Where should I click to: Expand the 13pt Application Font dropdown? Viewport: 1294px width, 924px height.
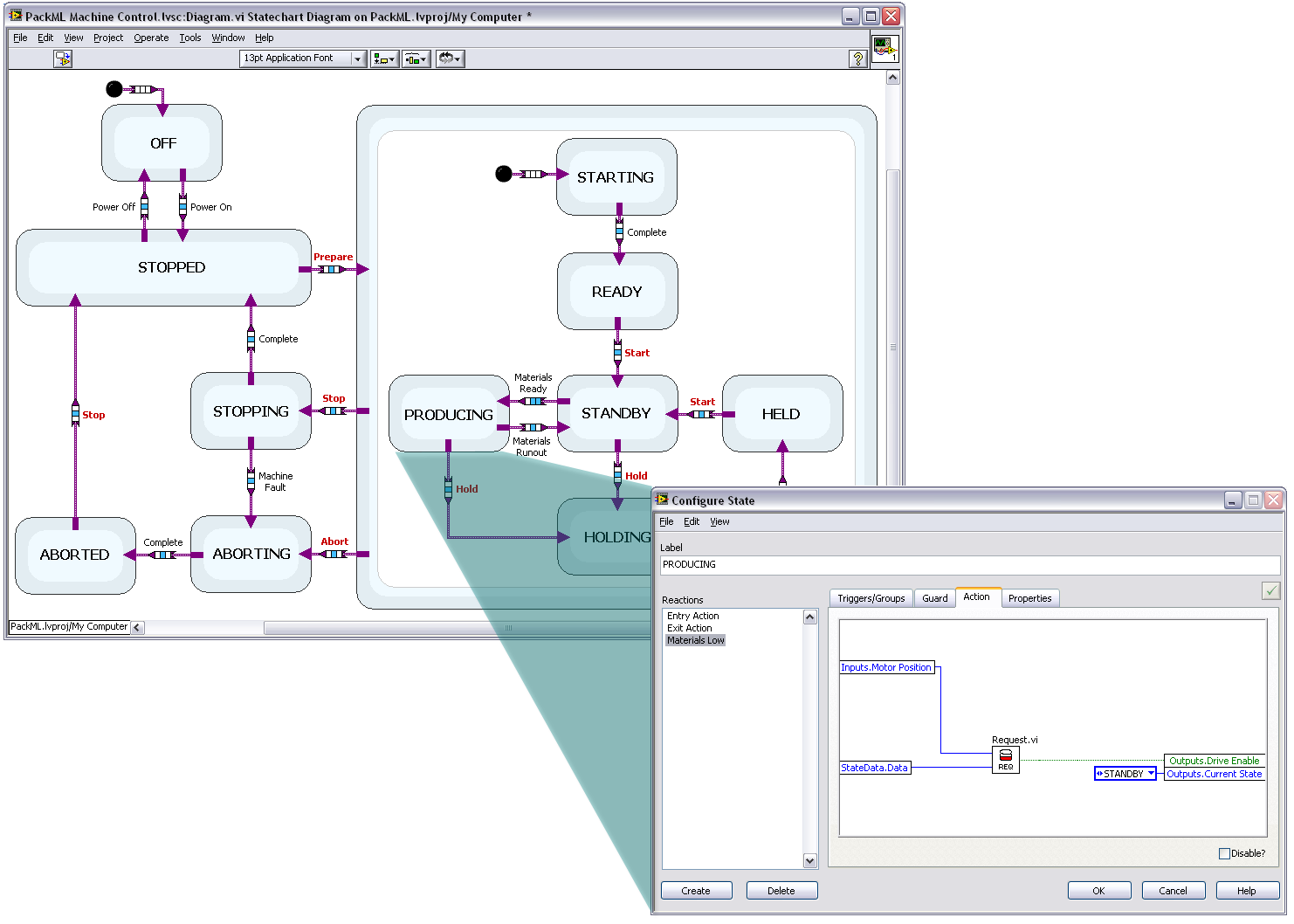click(x=357, y=59)
